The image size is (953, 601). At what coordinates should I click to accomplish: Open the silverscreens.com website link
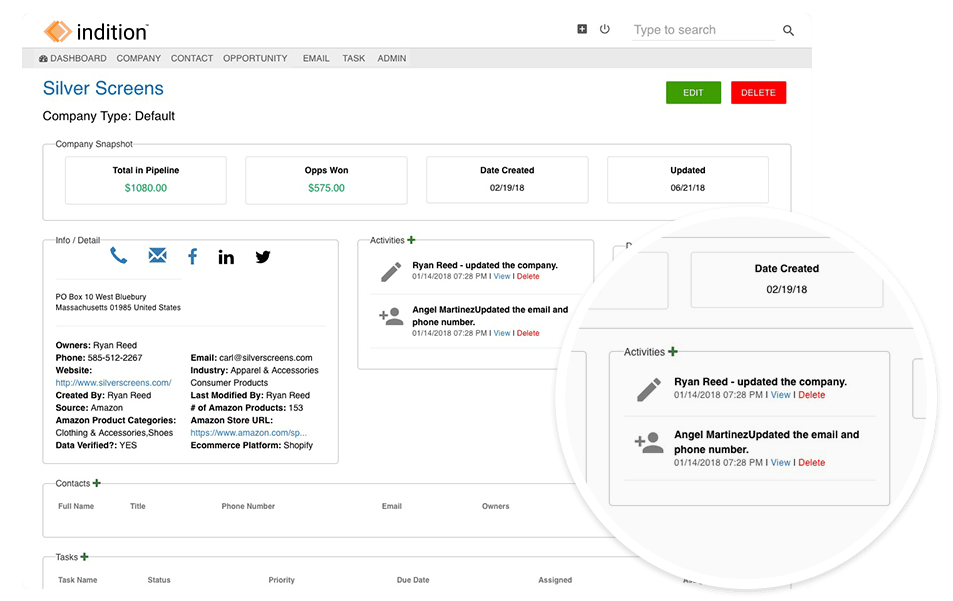click(x=113, y=383)
